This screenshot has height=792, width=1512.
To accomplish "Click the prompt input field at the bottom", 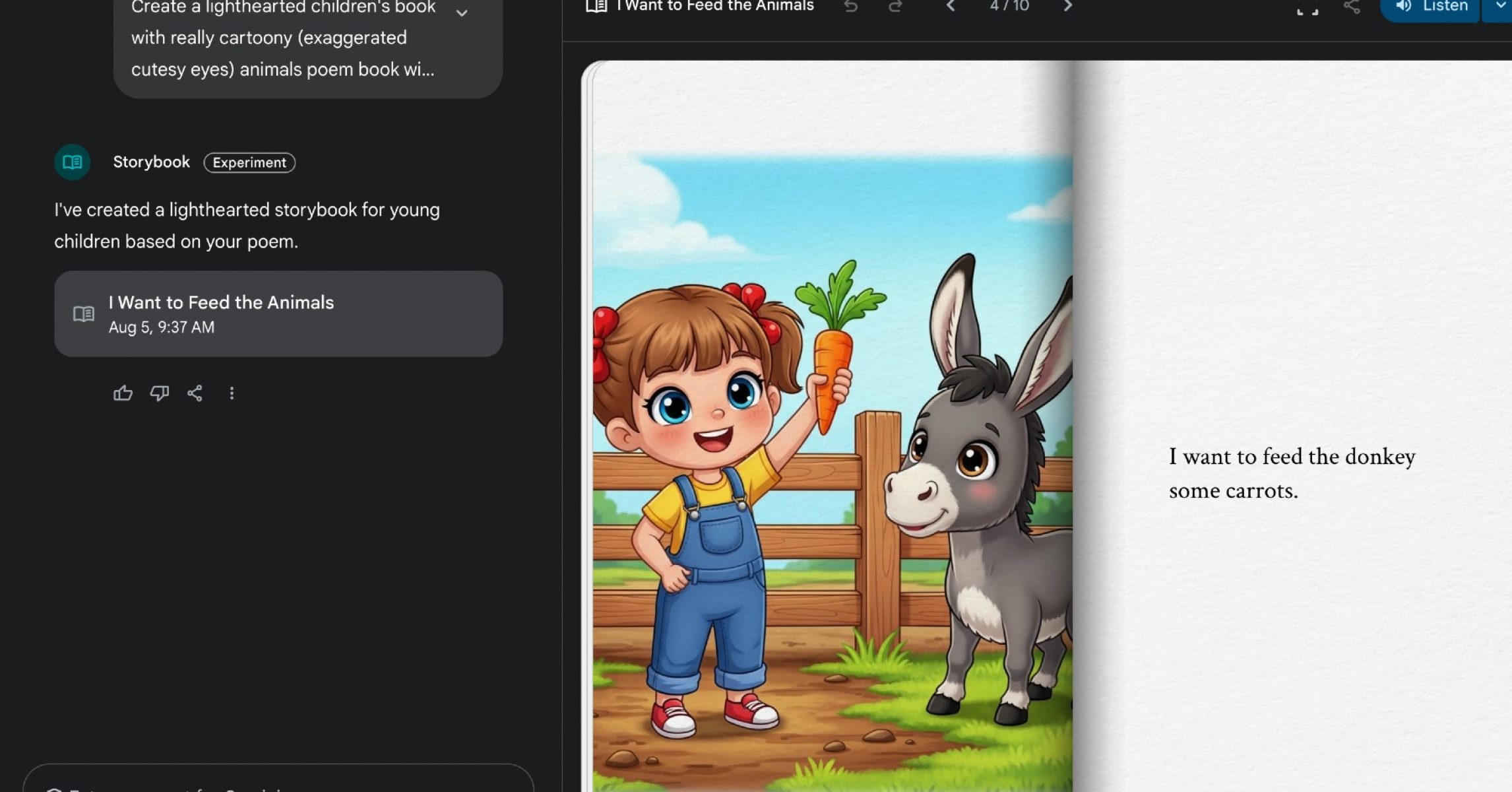I will (278, 782).
